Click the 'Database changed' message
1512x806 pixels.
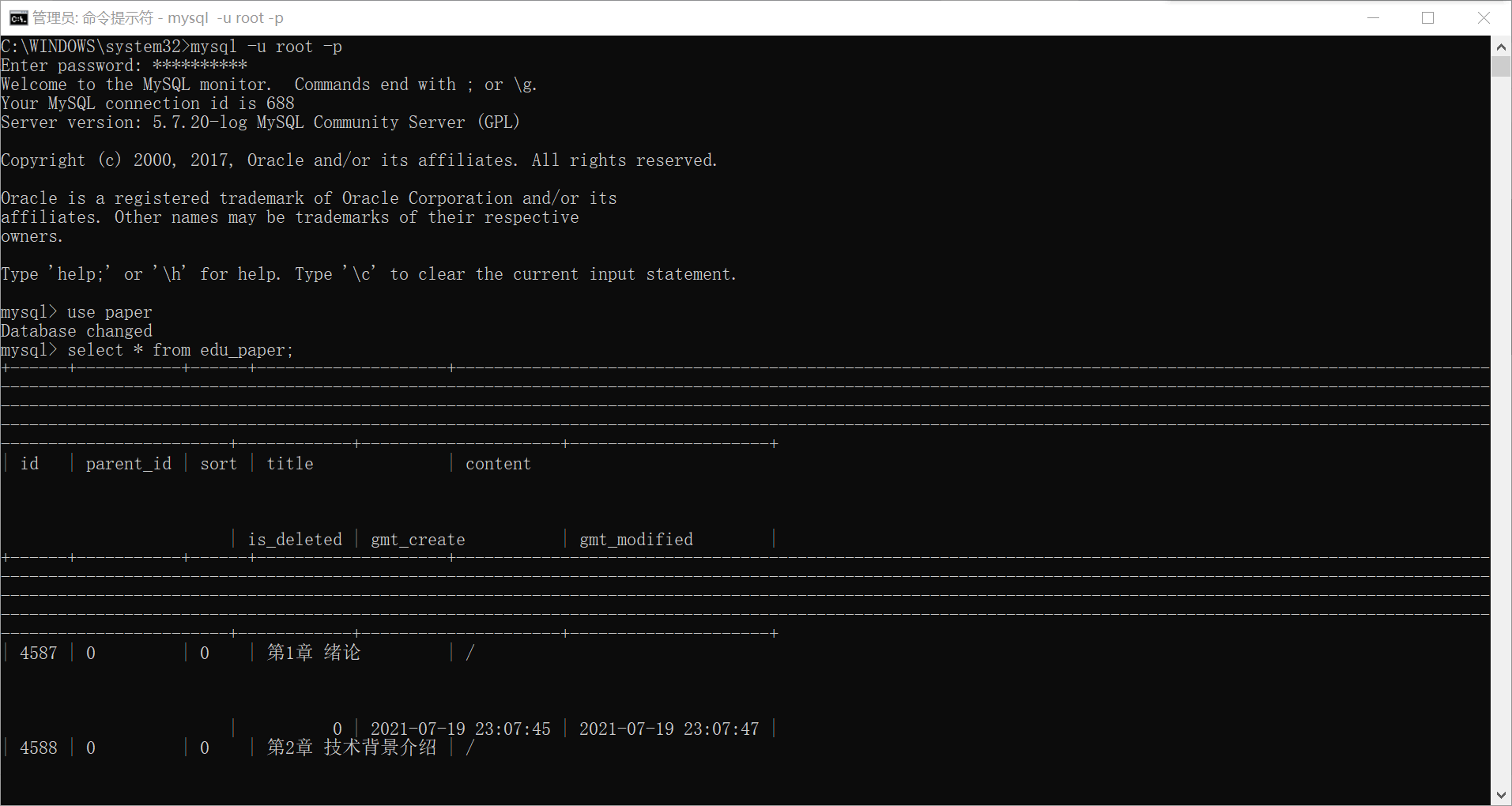point(77,331)
